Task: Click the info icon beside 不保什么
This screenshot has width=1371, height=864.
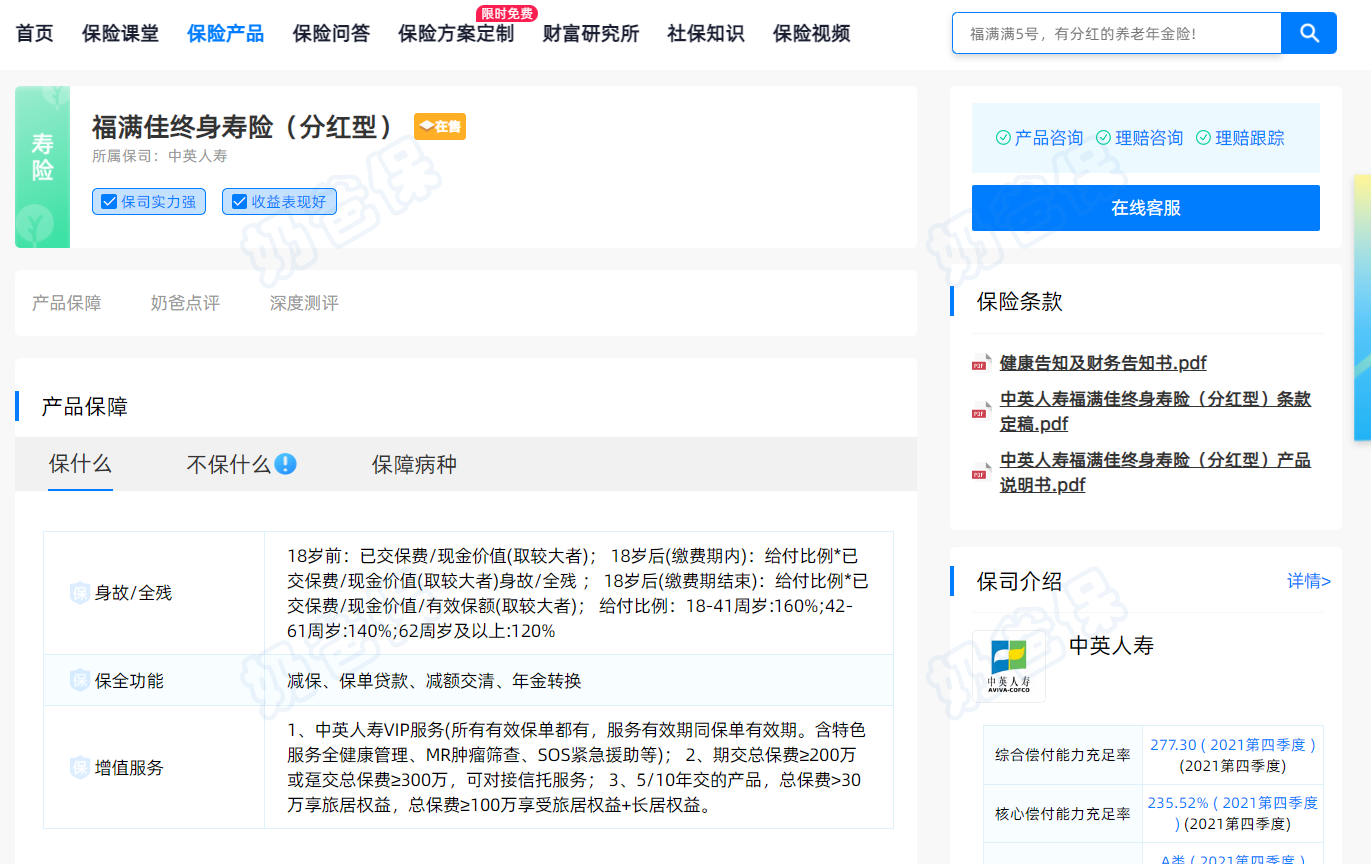Action: coord(286,464)
